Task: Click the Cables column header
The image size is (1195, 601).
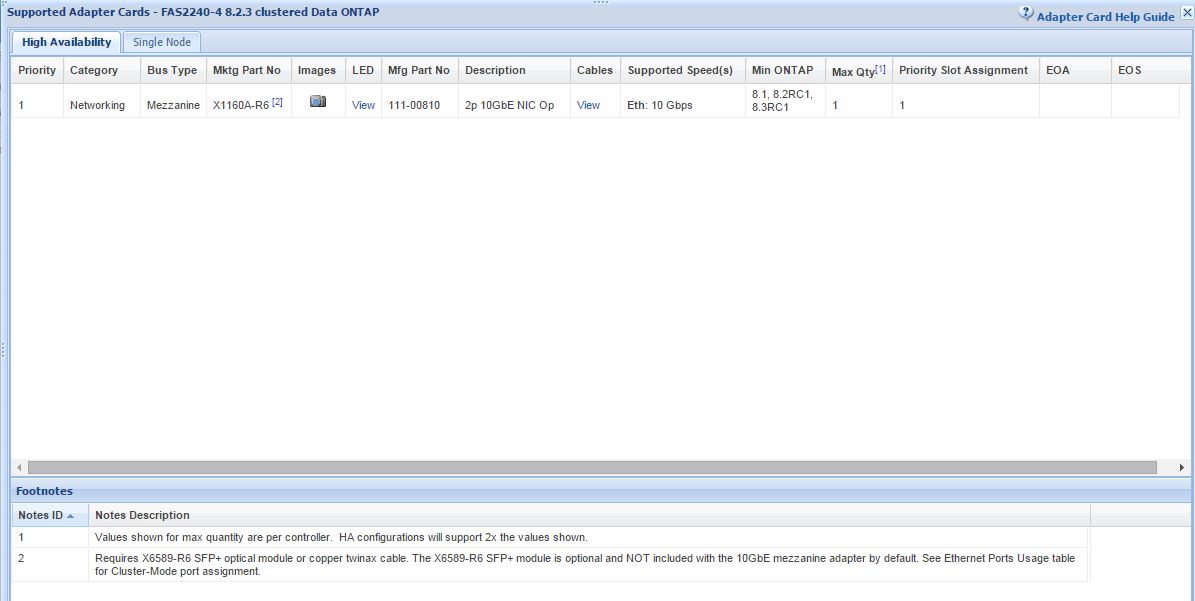Action: tap(595, 70)
